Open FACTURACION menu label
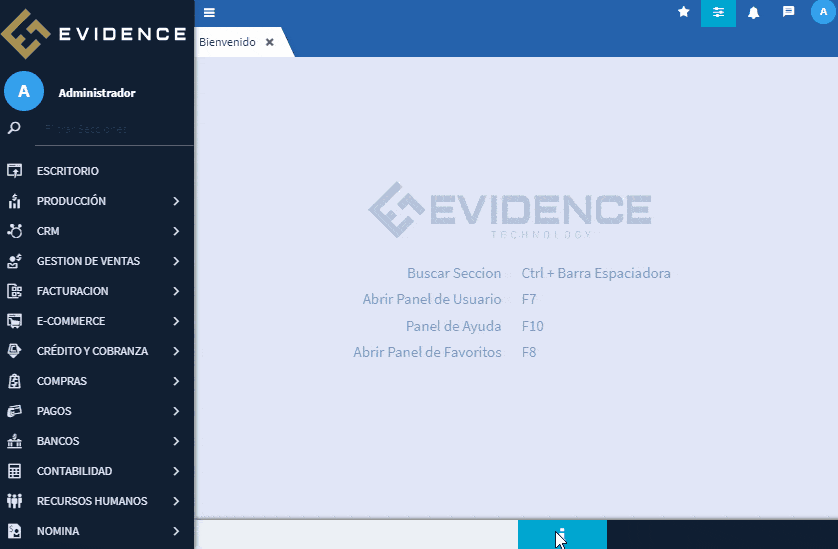838x549 pixels. [73, 291]
